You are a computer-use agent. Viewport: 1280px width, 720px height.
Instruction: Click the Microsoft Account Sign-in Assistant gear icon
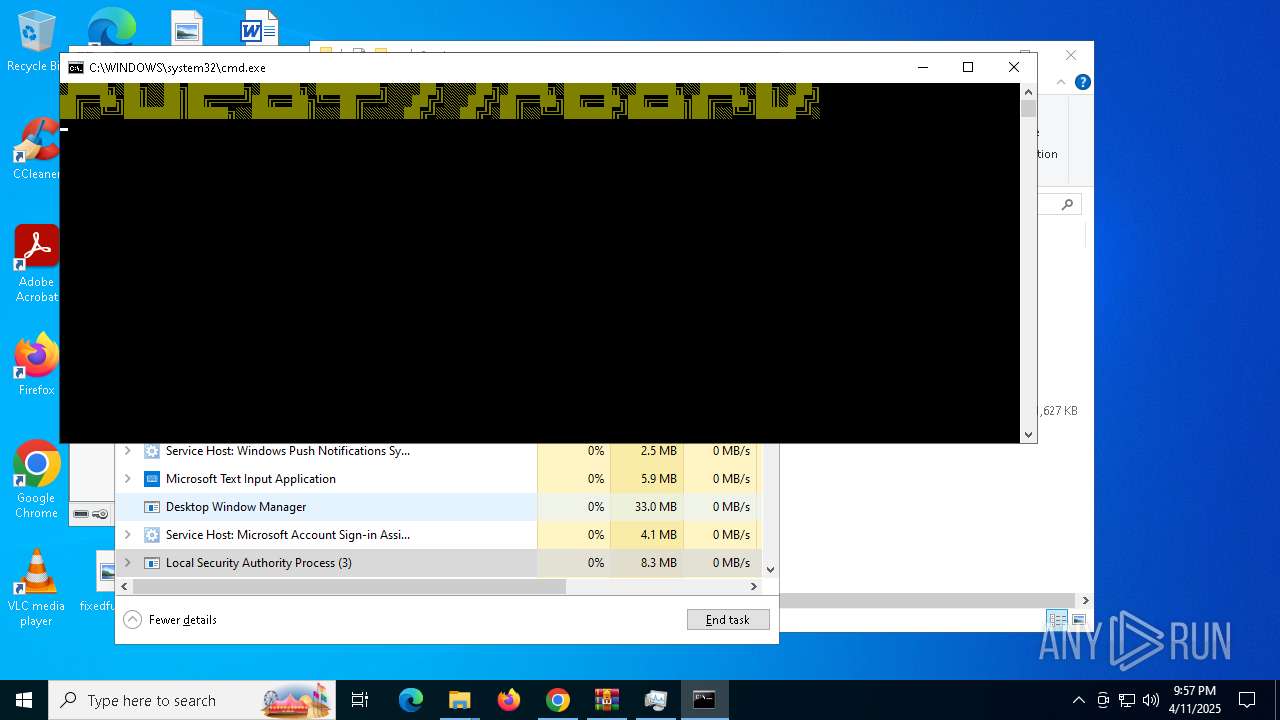[x=152, y=535]
